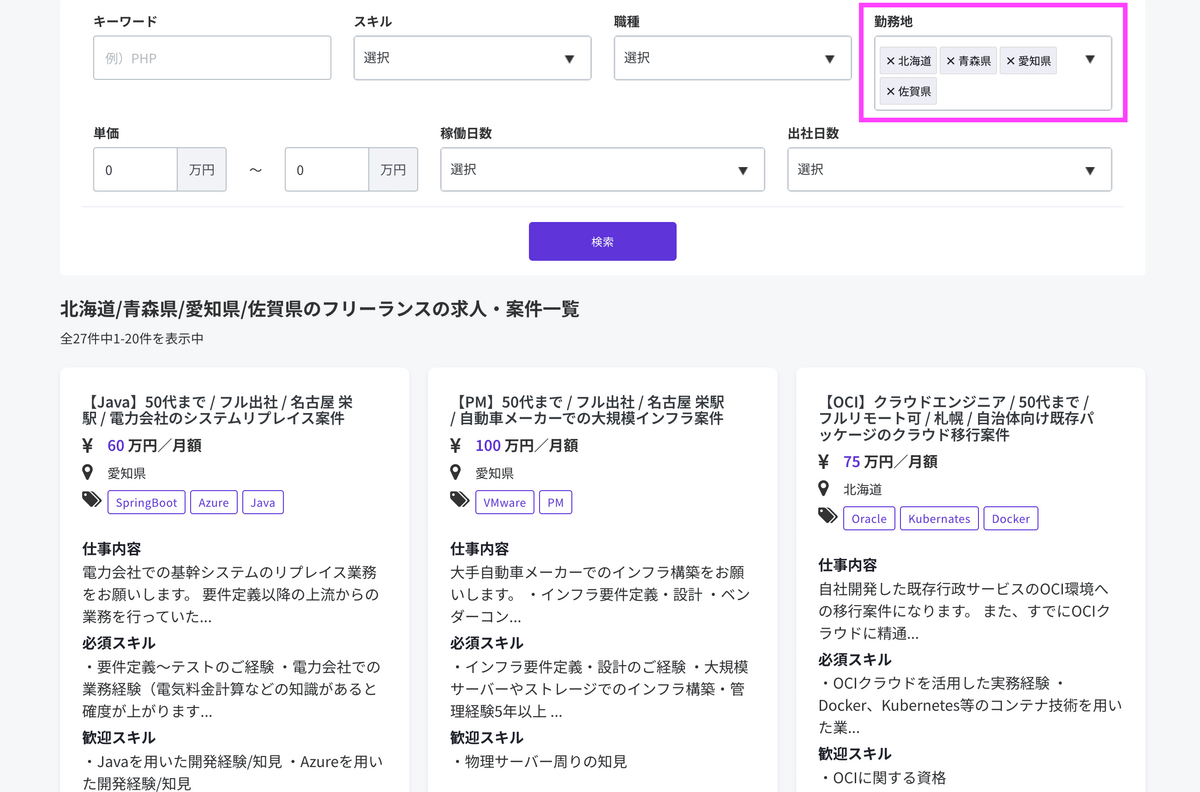The width and height of the screenshot is (1200, 792).
Task: Select the VMware skill tag
Action: point(505,502)
